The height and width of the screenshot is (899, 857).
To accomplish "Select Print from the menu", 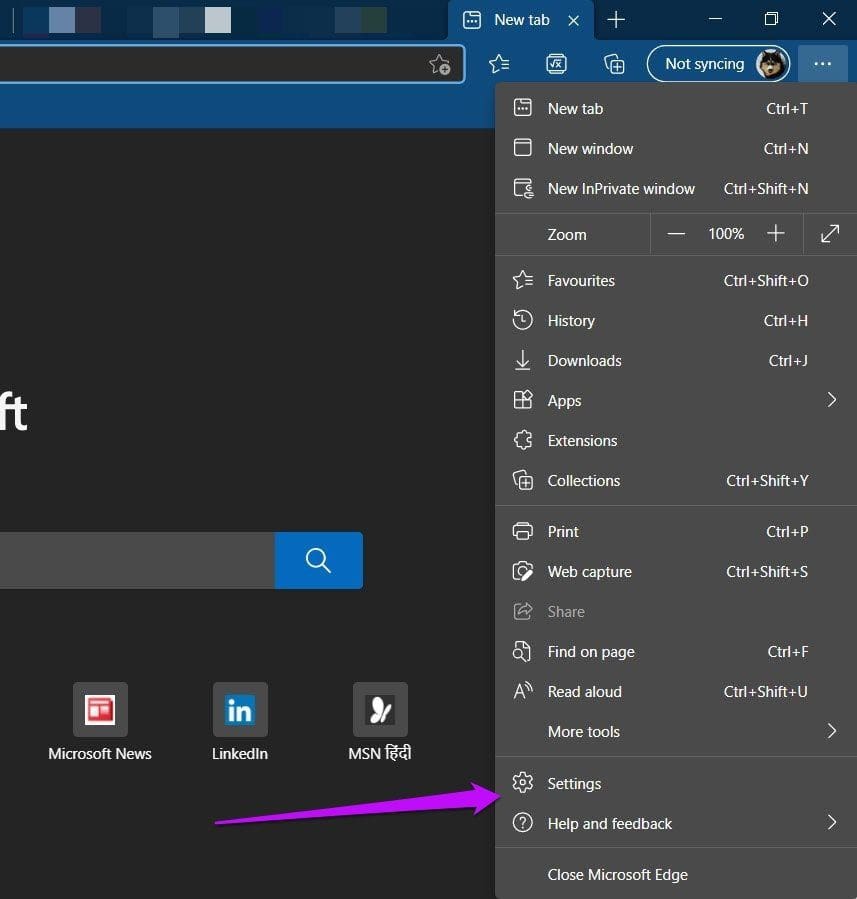I will (676, 531).
